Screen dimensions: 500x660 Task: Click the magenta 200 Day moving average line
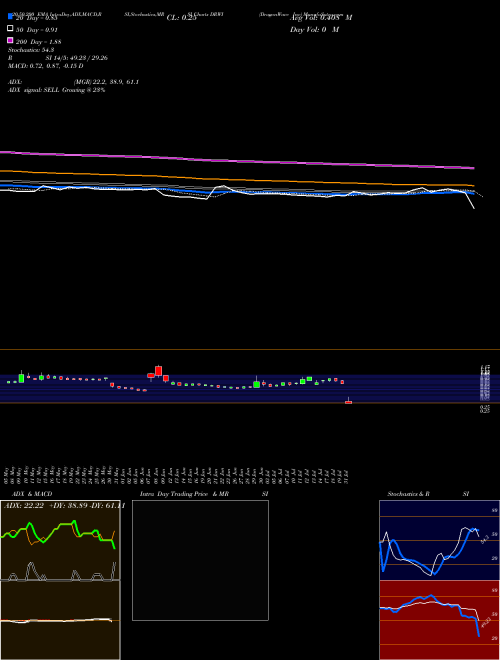(x=237, y=160)
